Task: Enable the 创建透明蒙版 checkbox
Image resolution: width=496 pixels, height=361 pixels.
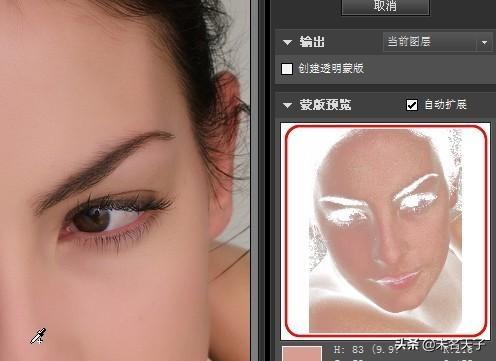Action: click(287, 69)
